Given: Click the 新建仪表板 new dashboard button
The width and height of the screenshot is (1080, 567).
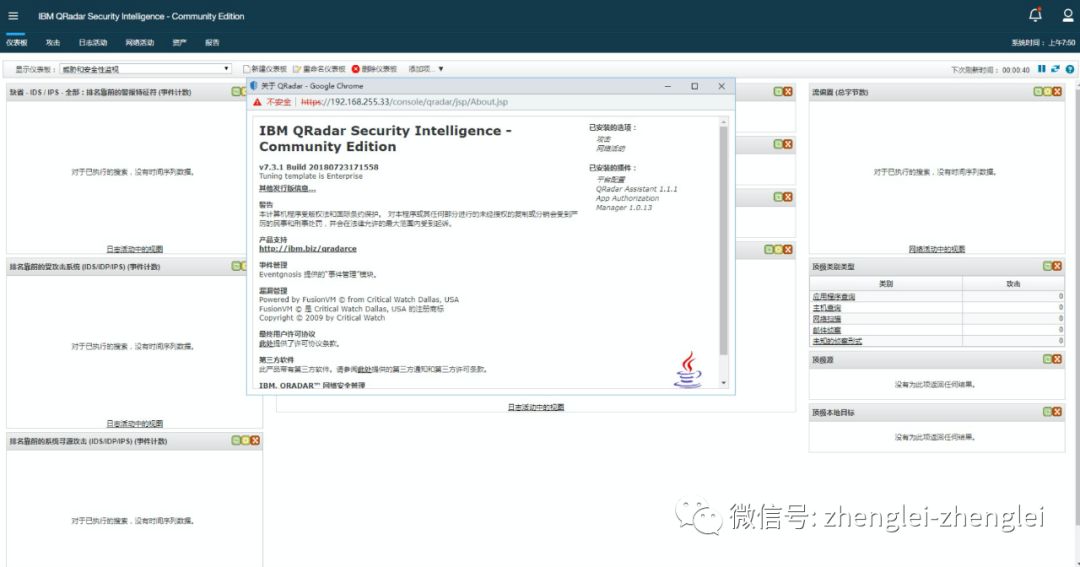Looking at the screenshot, I should [x=264, y=69].
